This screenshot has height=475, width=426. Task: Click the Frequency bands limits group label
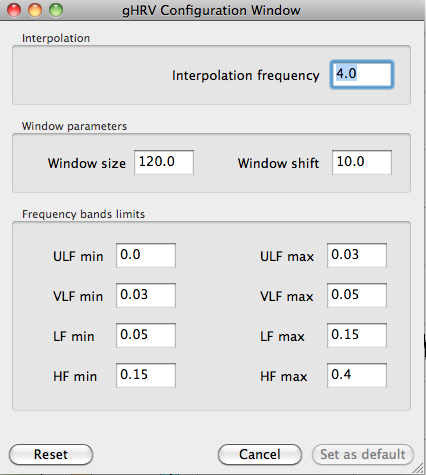(x=83, y=214)
